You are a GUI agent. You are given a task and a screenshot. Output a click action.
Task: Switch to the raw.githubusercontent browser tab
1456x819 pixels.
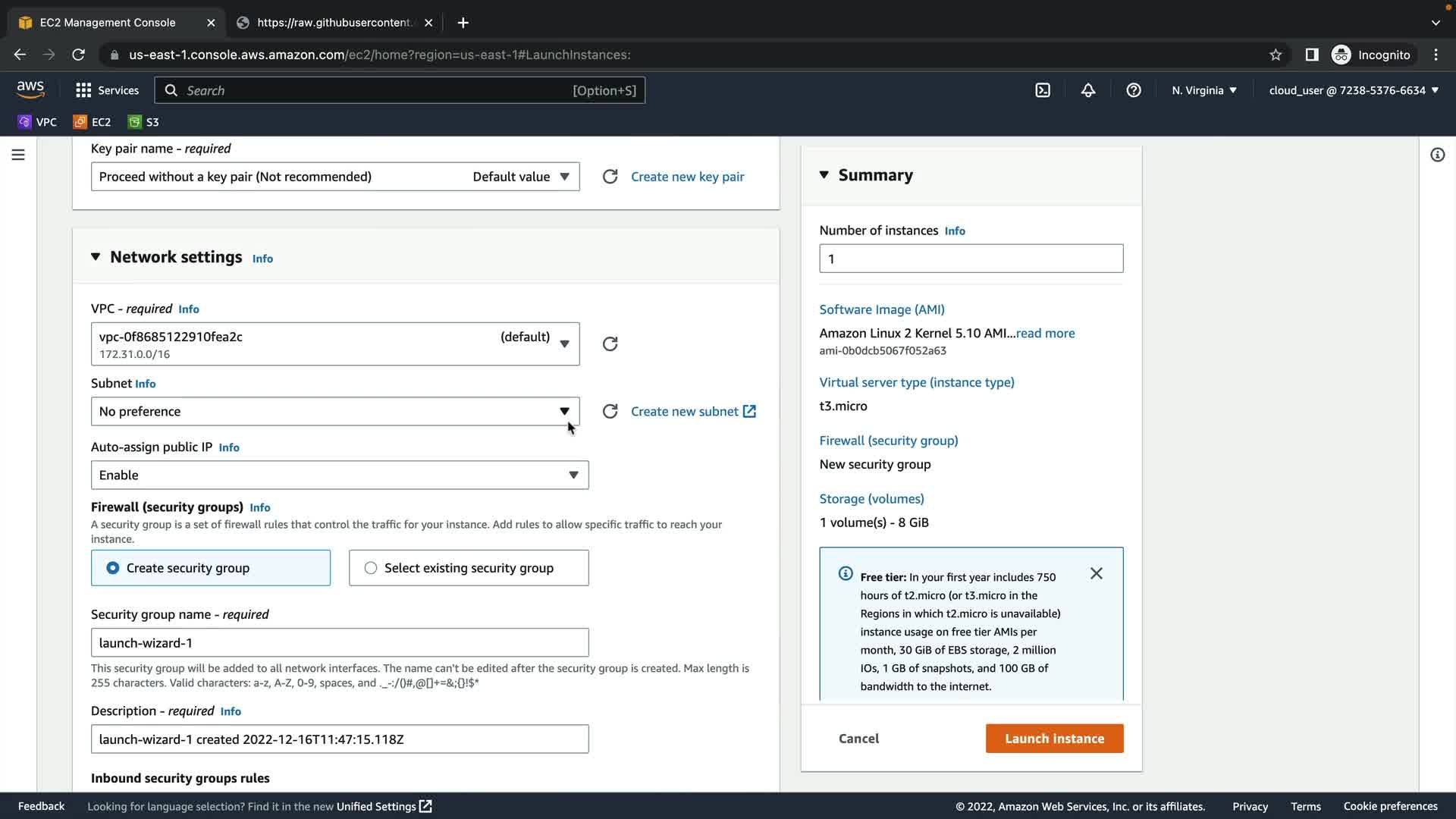[x=334, y=23]
